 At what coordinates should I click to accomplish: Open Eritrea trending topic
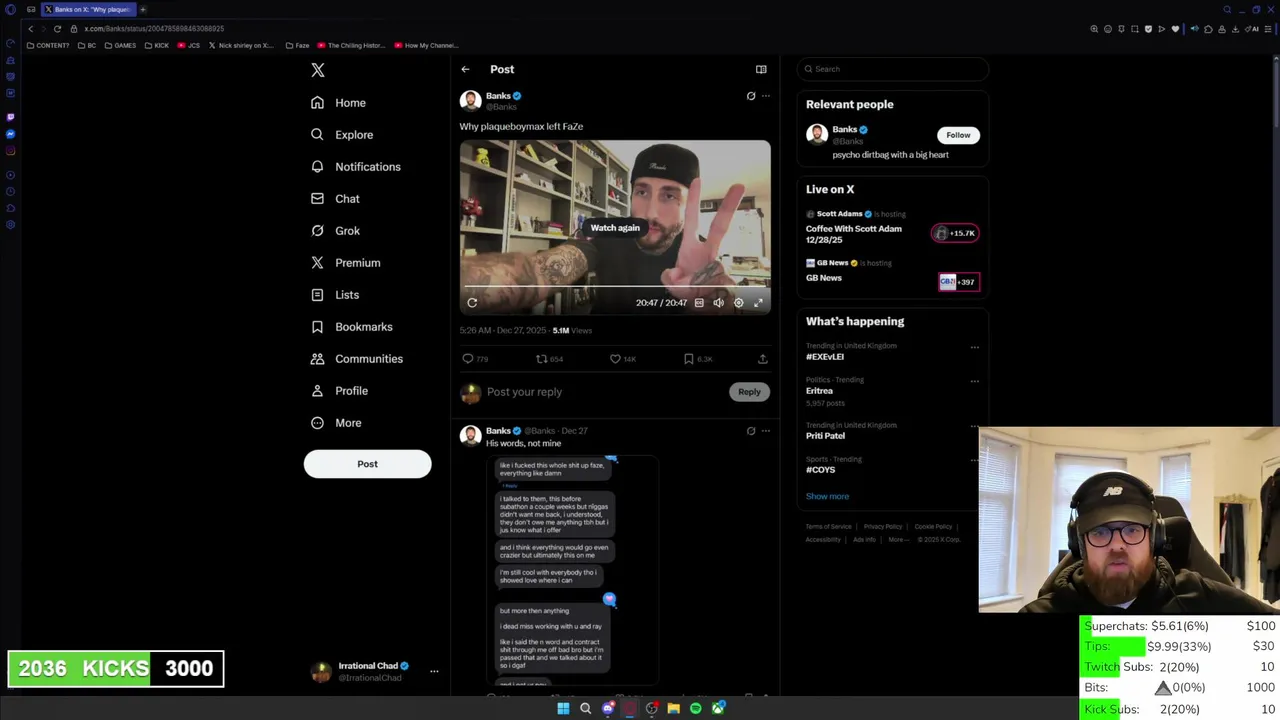[x=819, y=391]
